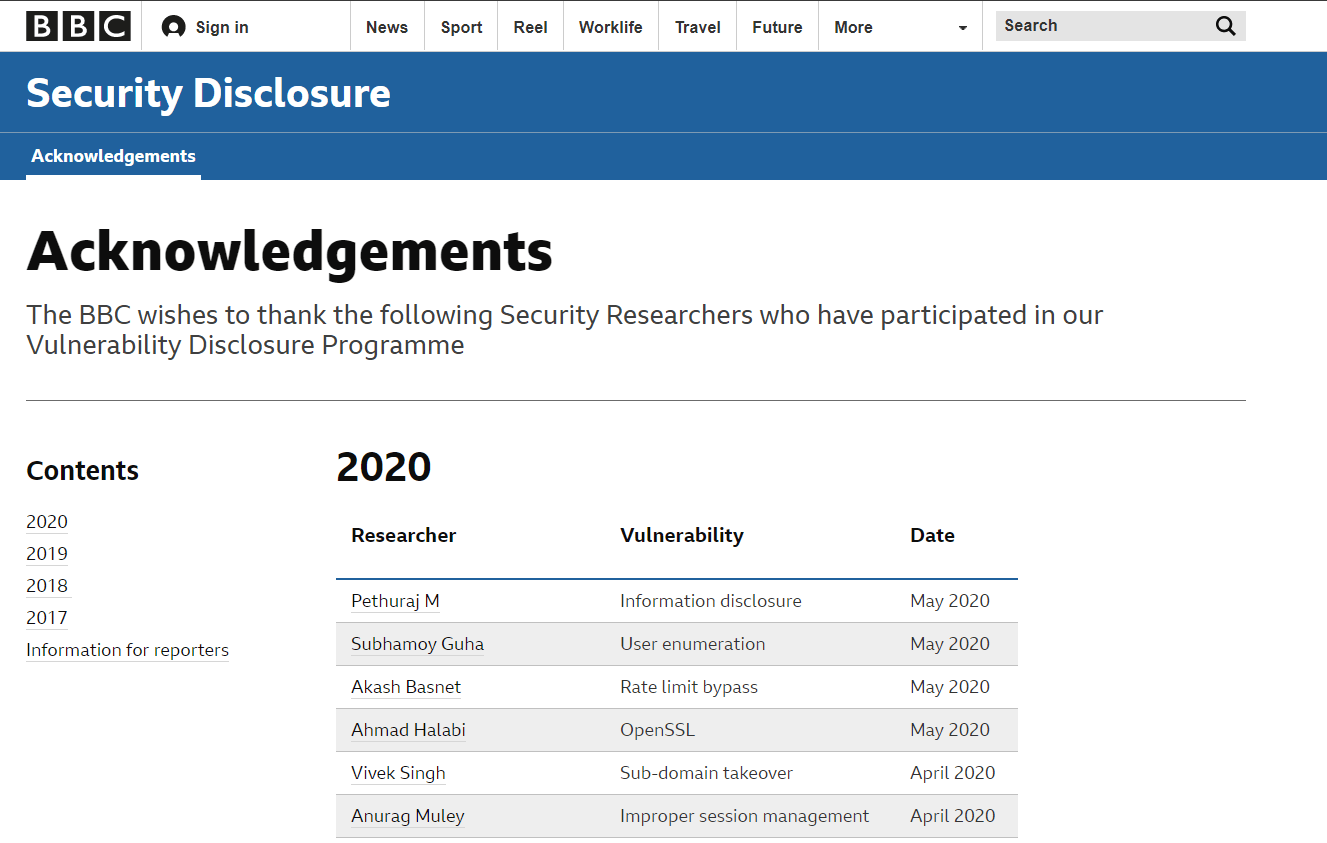
Task: Click the May 2020 date for Subhamoy Guha
Action: pos(950,644)
